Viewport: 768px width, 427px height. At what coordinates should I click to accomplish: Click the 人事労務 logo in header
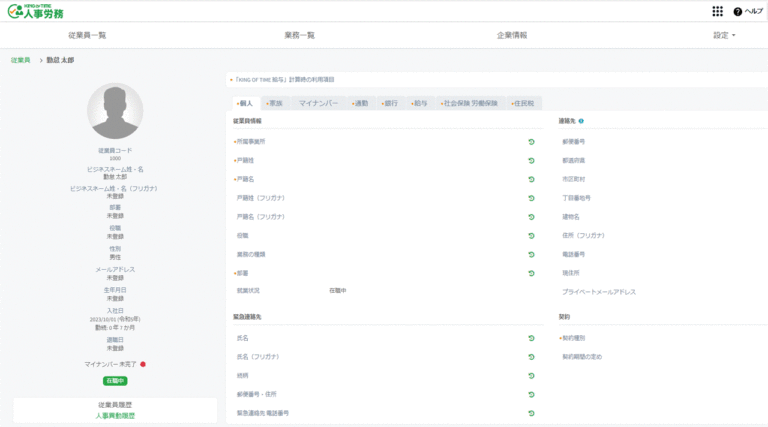[36, 11]
